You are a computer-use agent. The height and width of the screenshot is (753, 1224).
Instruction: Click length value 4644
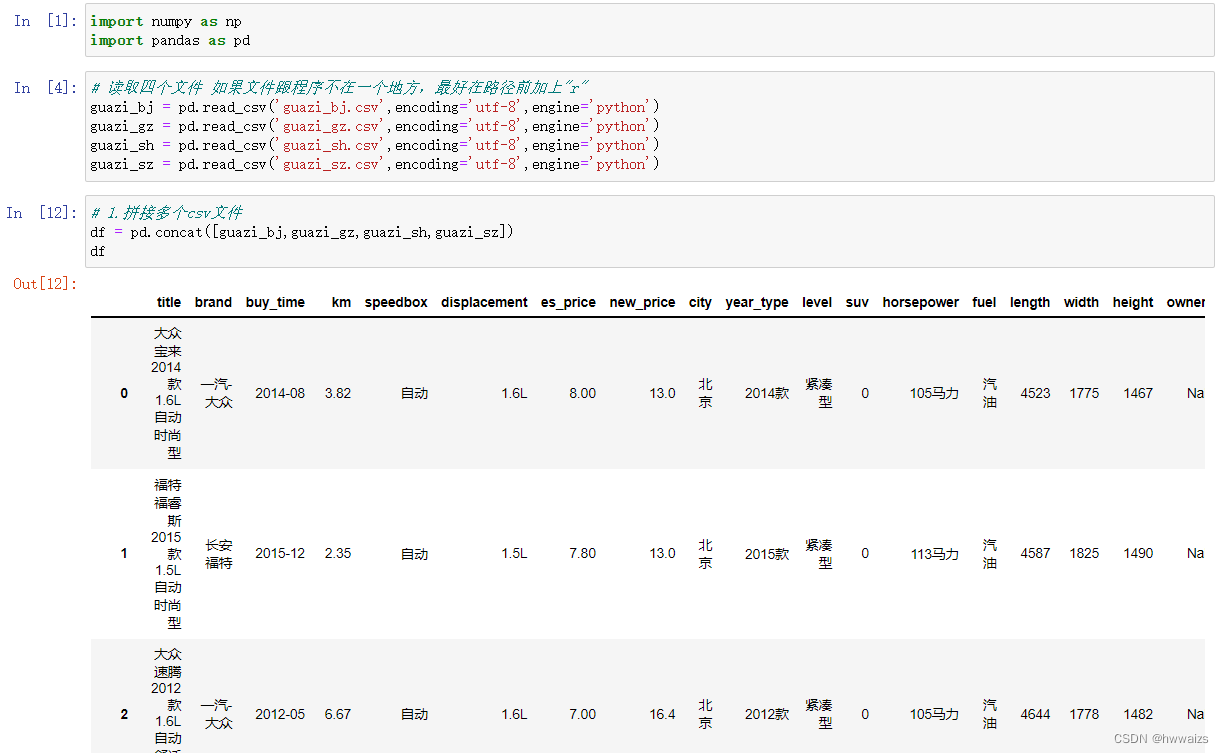coord(1035,714)
